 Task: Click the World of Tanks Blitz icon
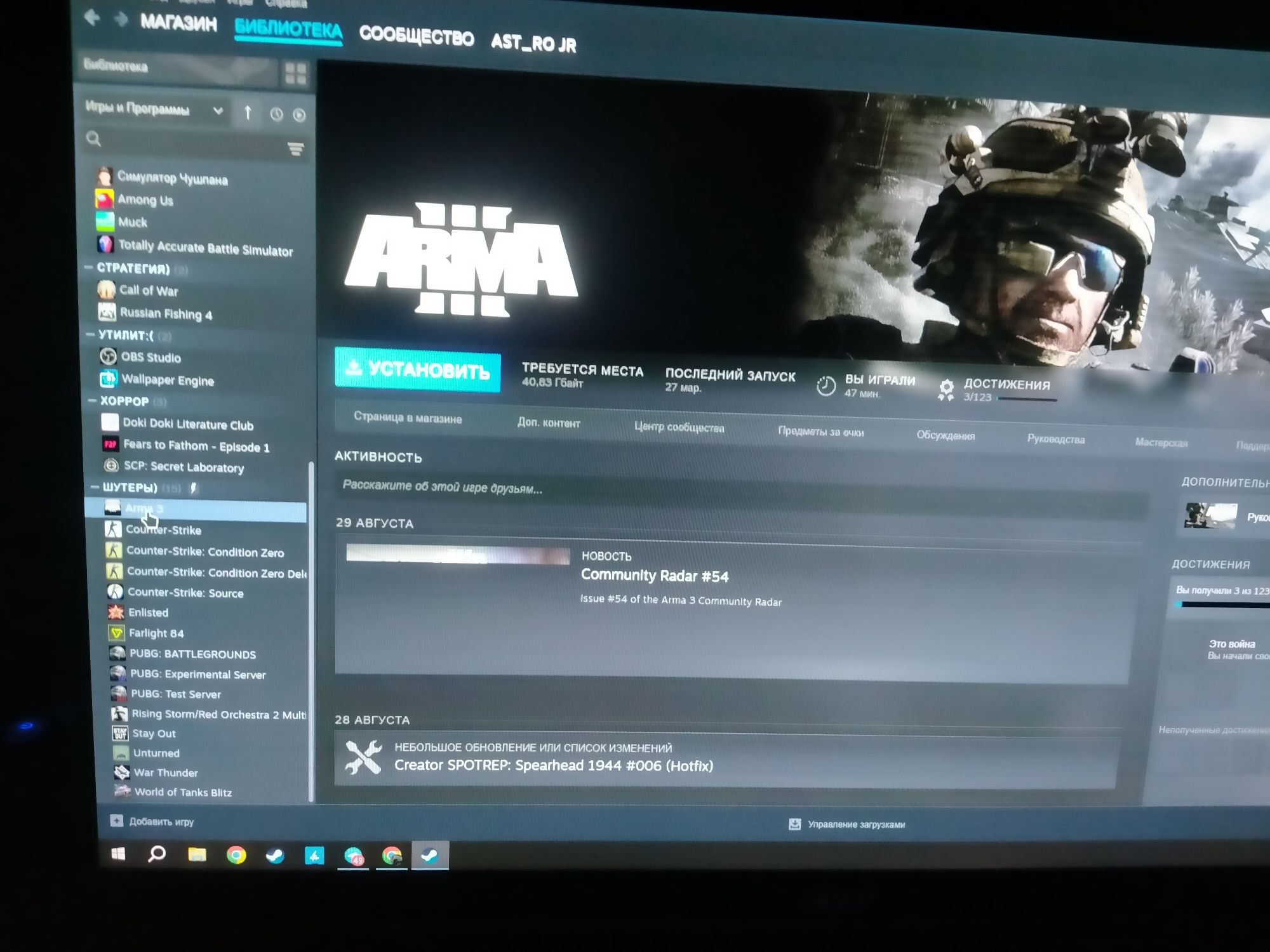pos(123,791)
